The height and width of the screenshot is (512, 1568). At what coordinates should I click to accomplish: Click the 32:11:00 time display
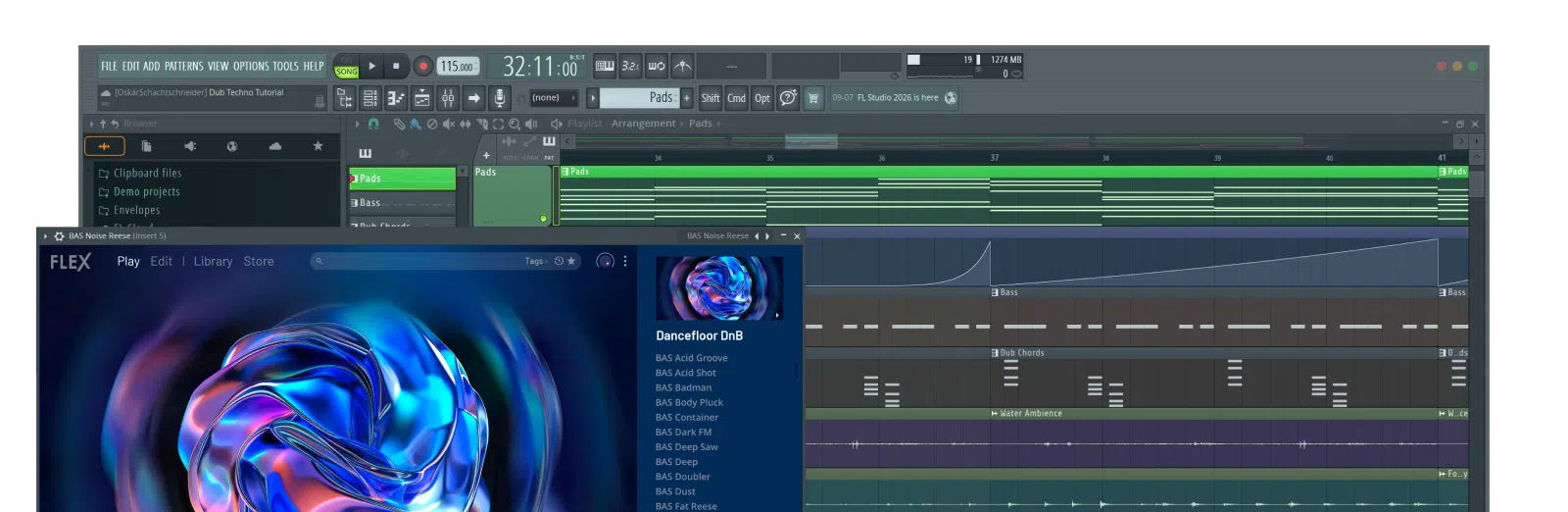tap(540, 67)
